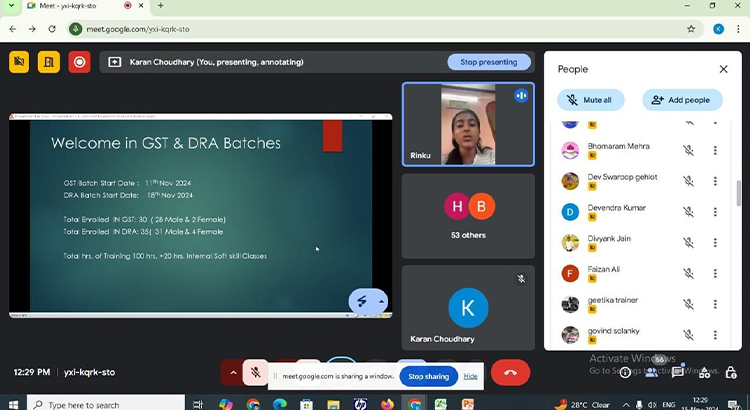Click the Windows taskbar search box
Image resolution: width=750 pixels, height=410 pixels.
point(95,404)
